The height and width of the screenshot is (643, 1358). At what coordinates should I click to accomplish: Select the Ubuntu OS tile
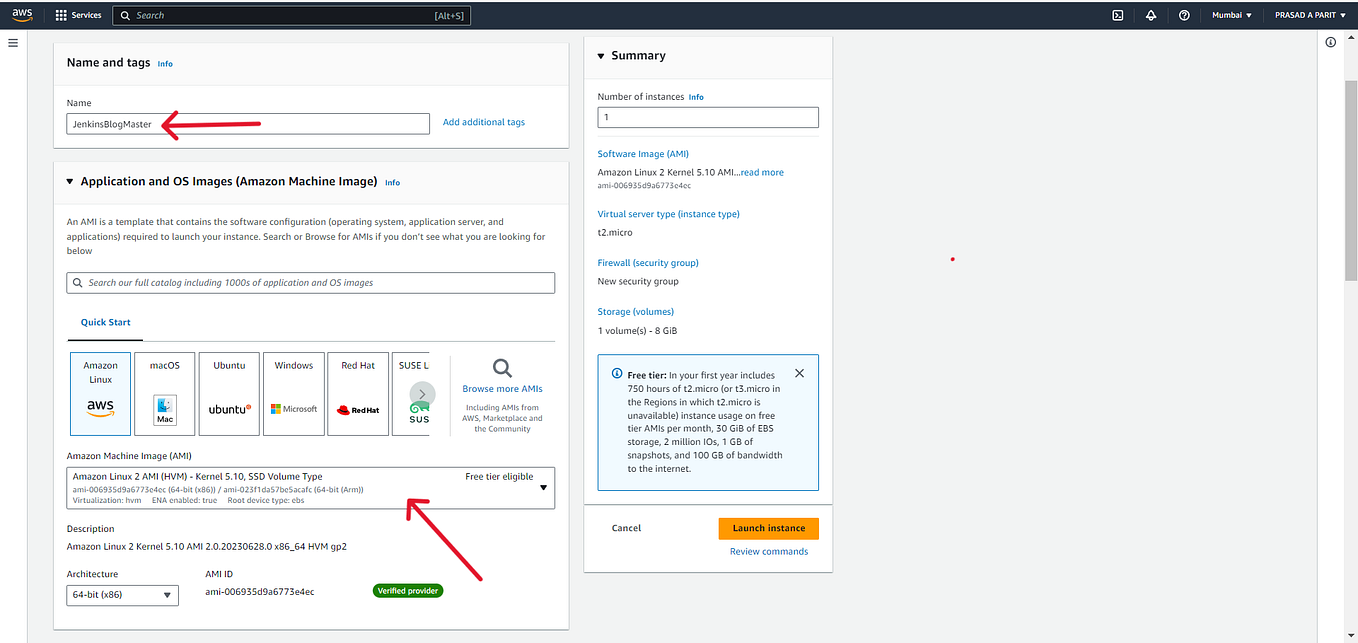[x=229, y=393]
